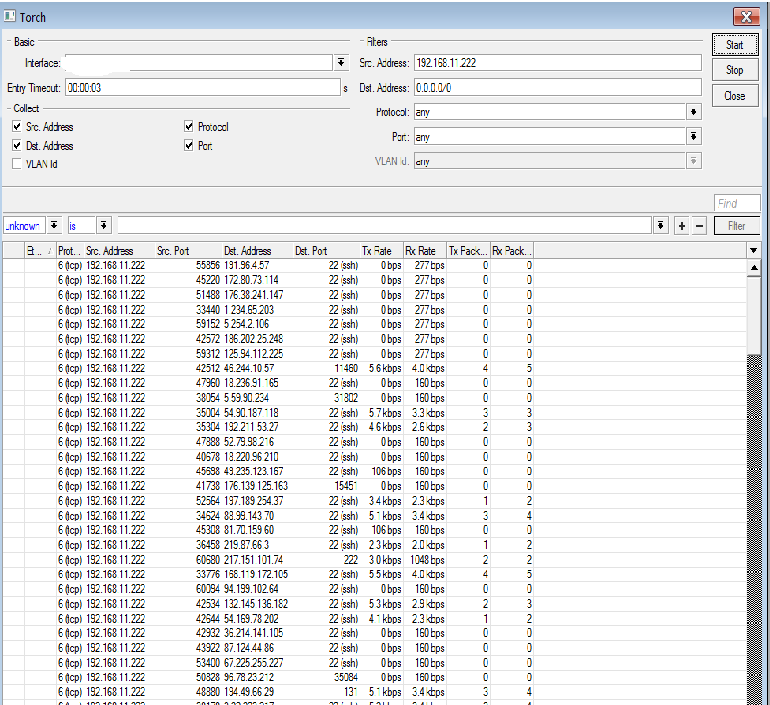
Task: Click the minus icon to remove the filter row
Action: [699, 226]
